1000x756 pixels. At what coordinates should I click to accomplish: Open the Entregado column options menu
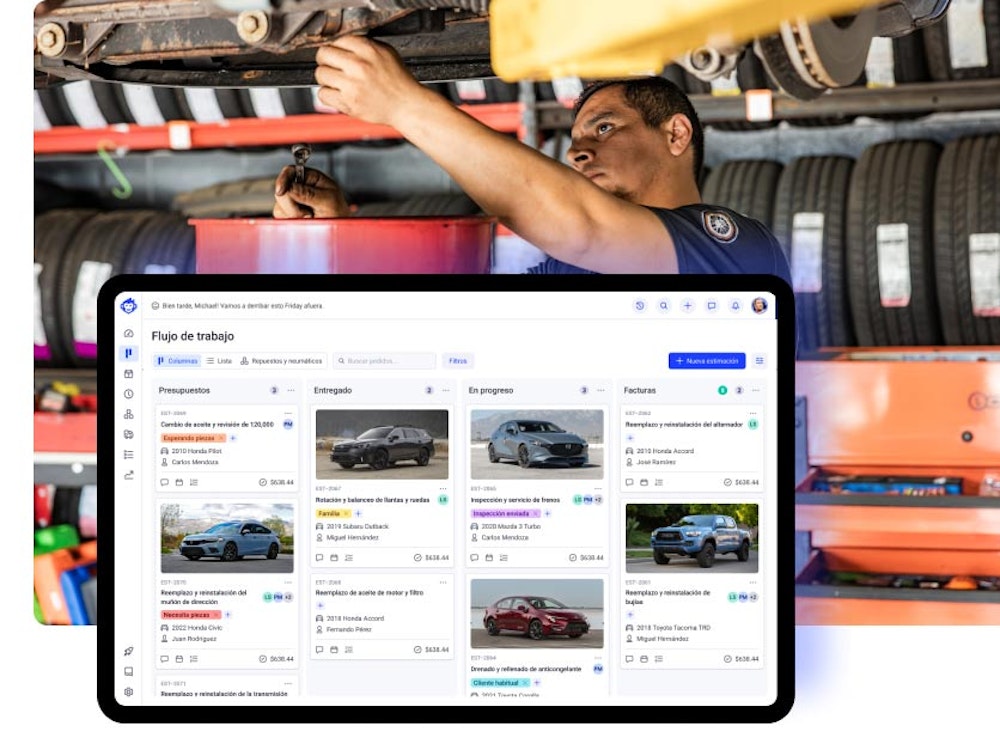443,391
